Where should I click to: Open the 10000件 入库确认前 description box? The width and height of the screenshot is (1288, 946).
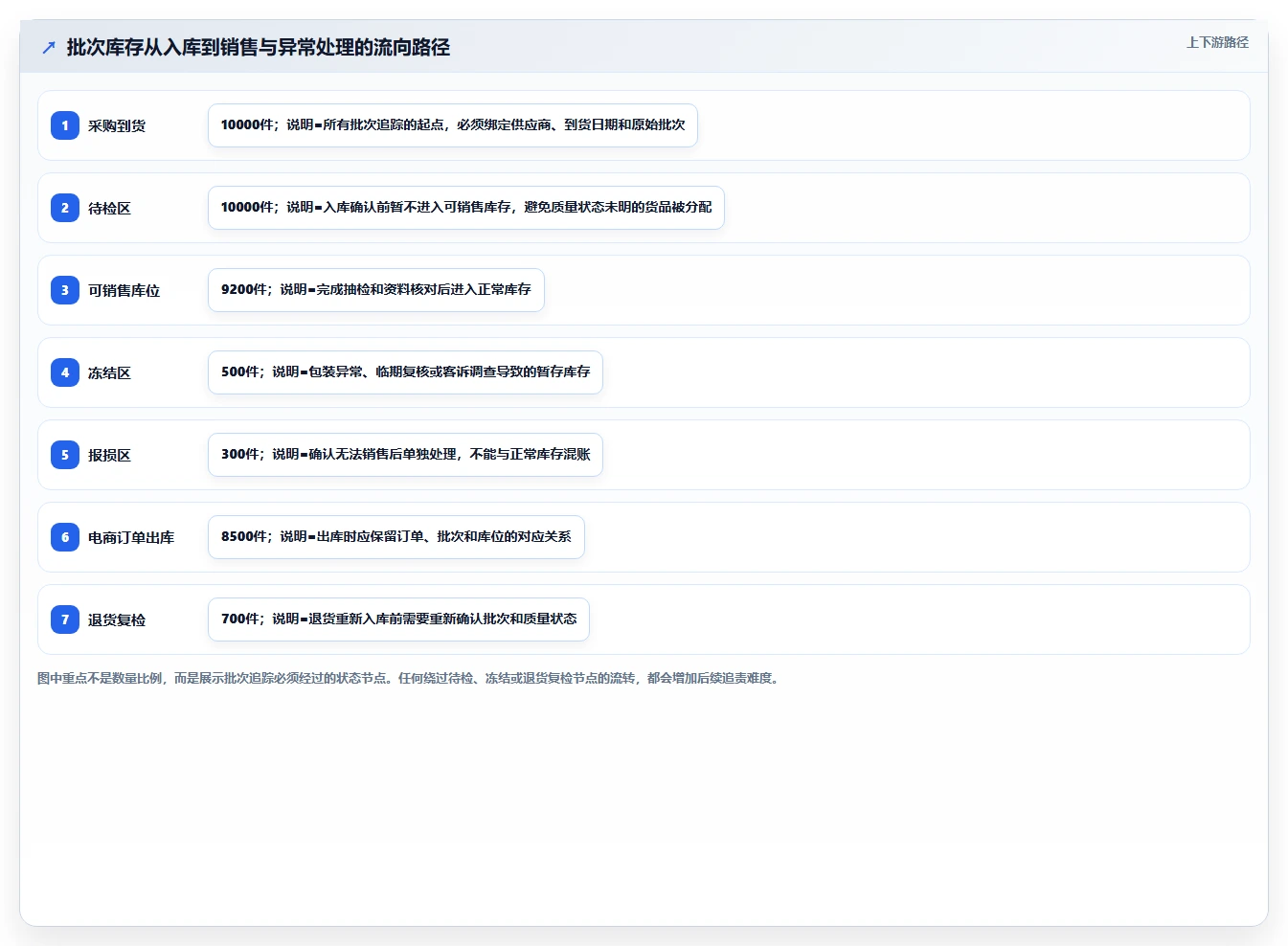(x=466, y=208)
